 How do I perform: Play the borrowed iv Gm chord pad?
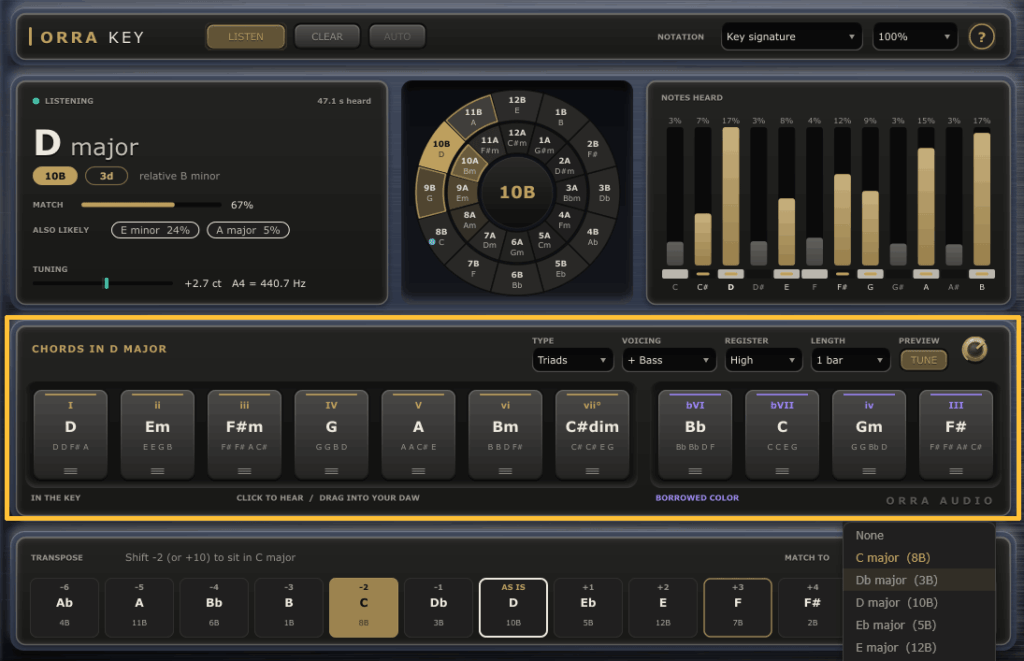(x=869, y=434)
